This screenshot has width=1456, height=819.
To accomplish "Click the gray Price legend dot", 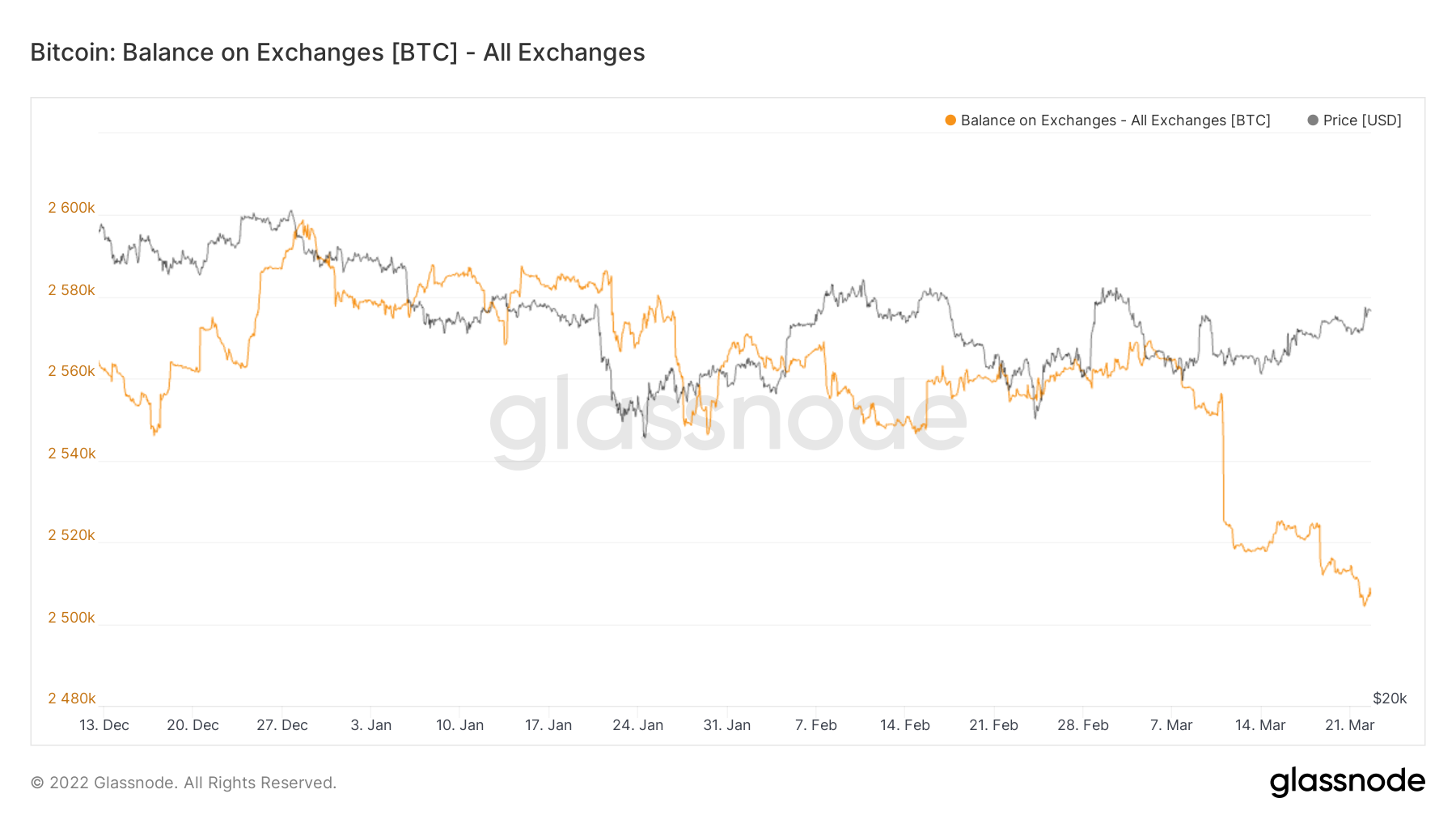I will point(1313,120).
